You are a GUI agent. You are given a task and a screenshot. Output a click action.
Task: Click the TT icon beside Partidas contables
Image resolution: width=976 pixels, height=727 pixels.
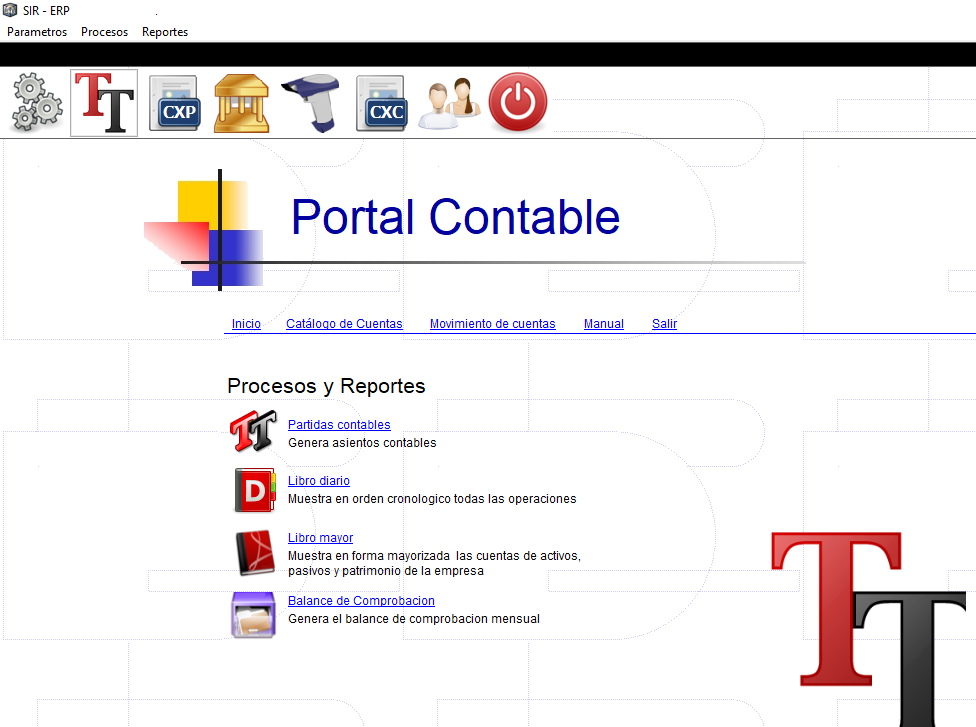coord(253,431)
